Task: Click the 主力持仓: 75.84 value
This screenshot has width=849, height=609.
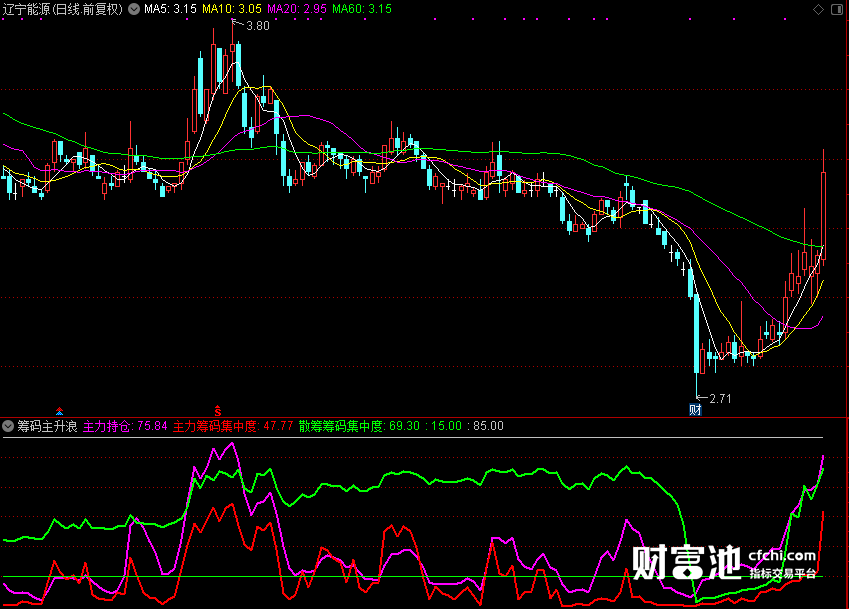Action: (x=125, y=427)
